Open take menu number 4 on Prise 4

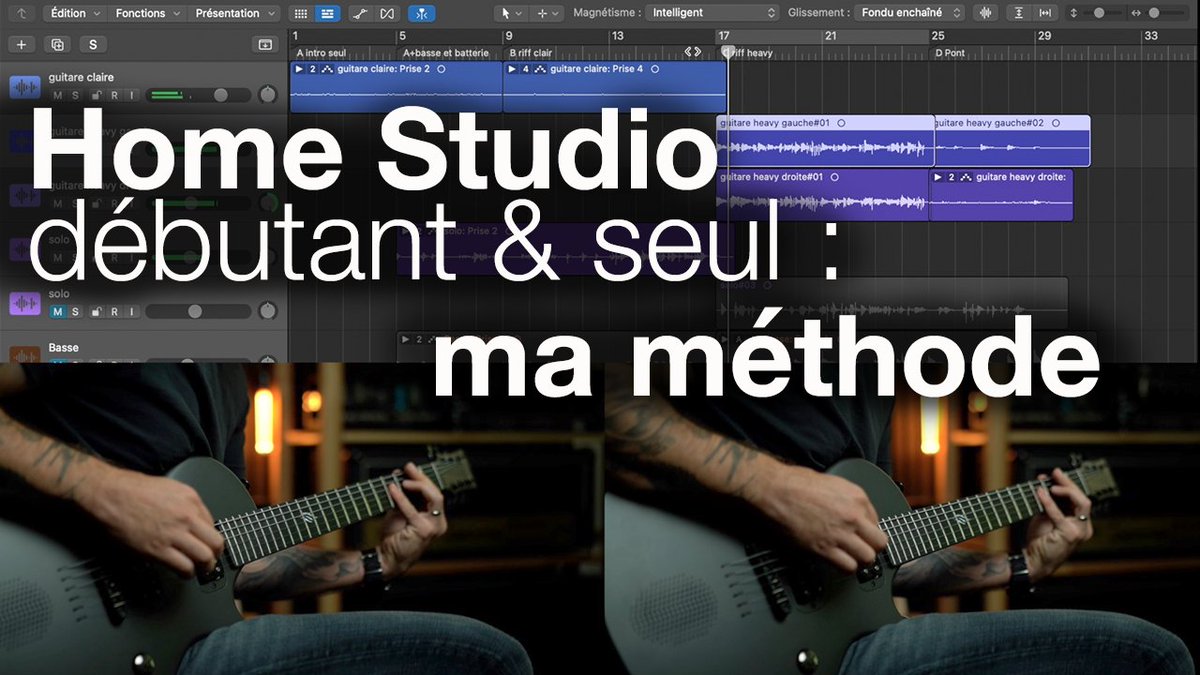pos(525,69)
